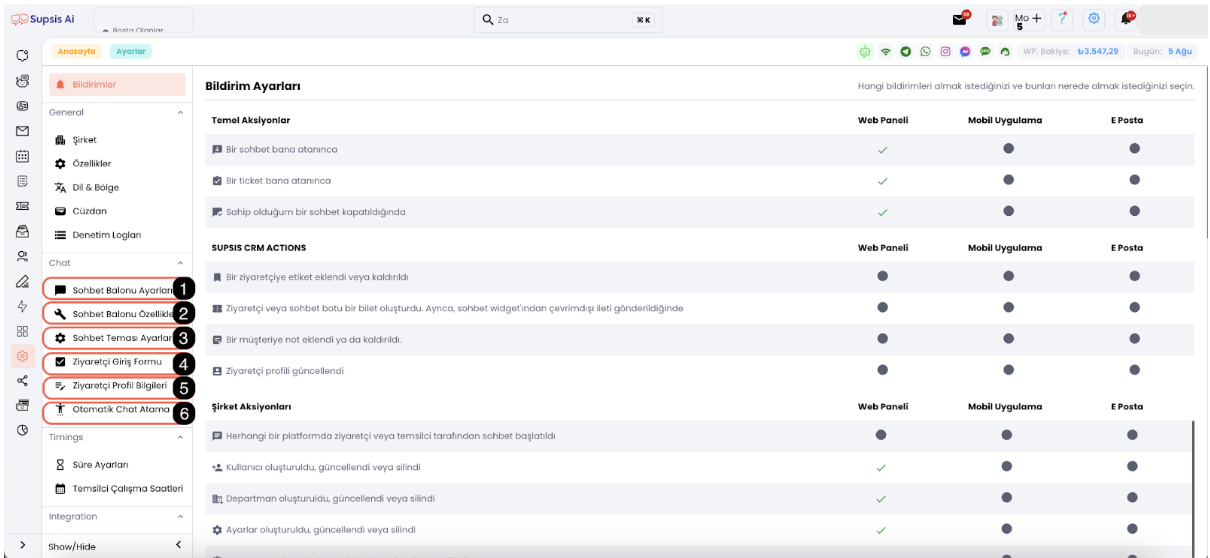This screenshot has height=558, width=1210.
Task: Toggle Mobil Uygulama for 'Bir sohbet bana atanınca'
Action: coord(1008,149)
